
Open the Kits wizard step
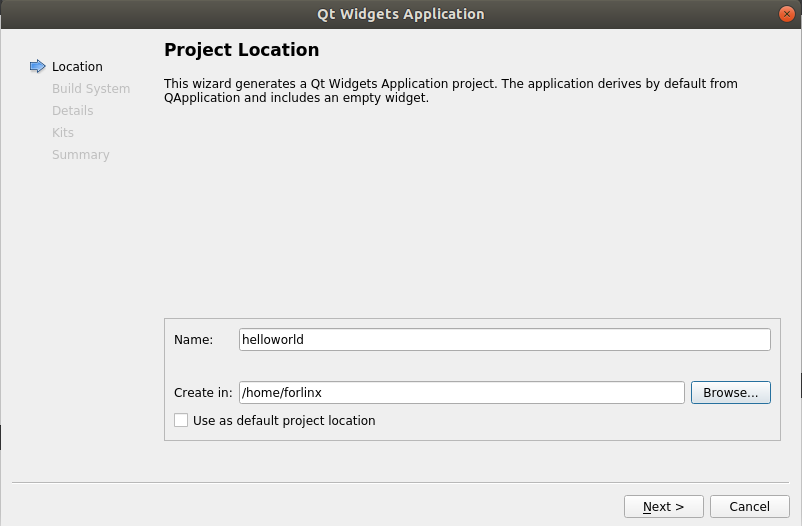tap(63, 133)
